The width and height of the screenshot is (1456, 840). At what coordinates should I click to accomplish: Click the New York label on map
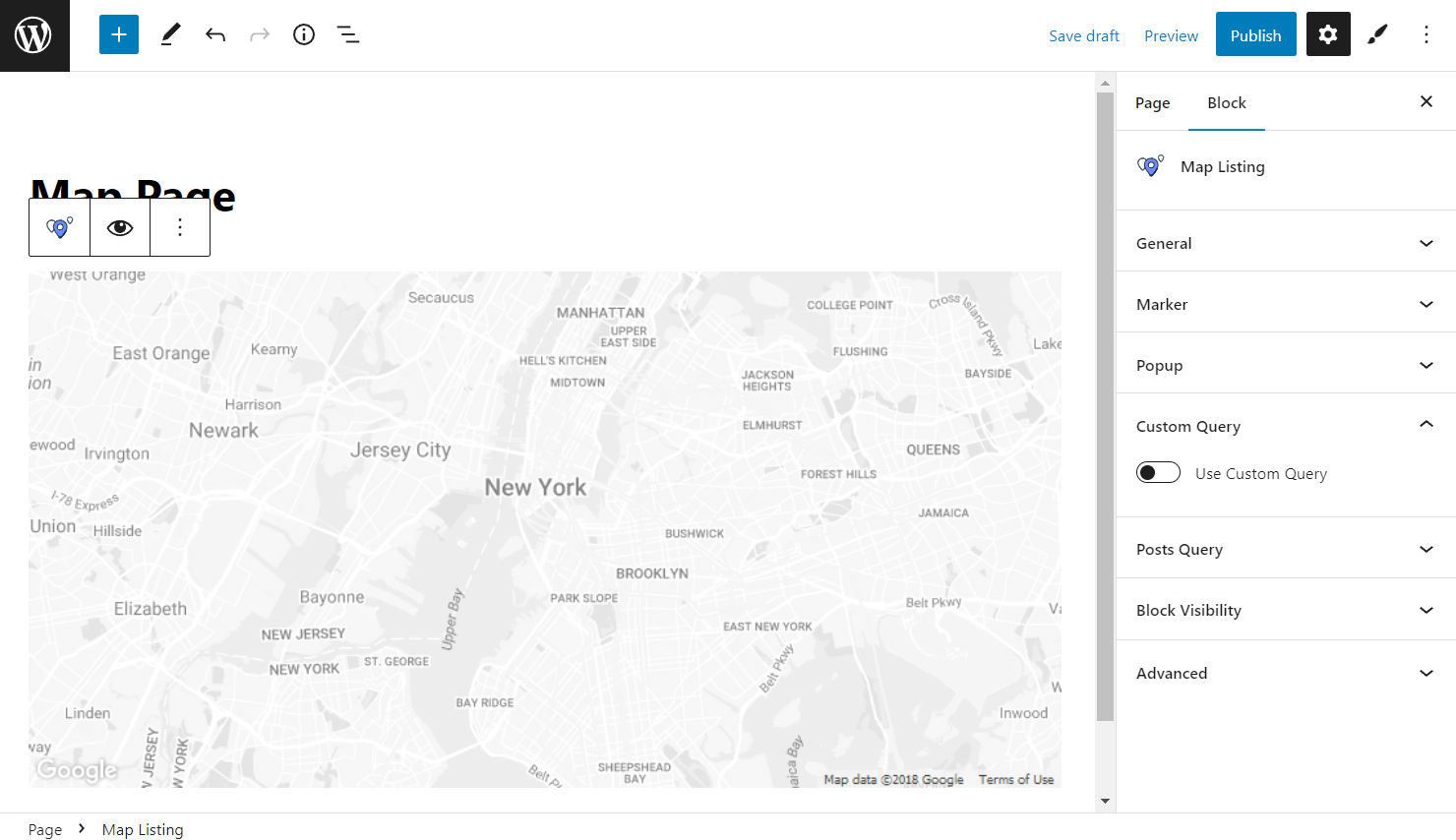click(x=535, y=487)
